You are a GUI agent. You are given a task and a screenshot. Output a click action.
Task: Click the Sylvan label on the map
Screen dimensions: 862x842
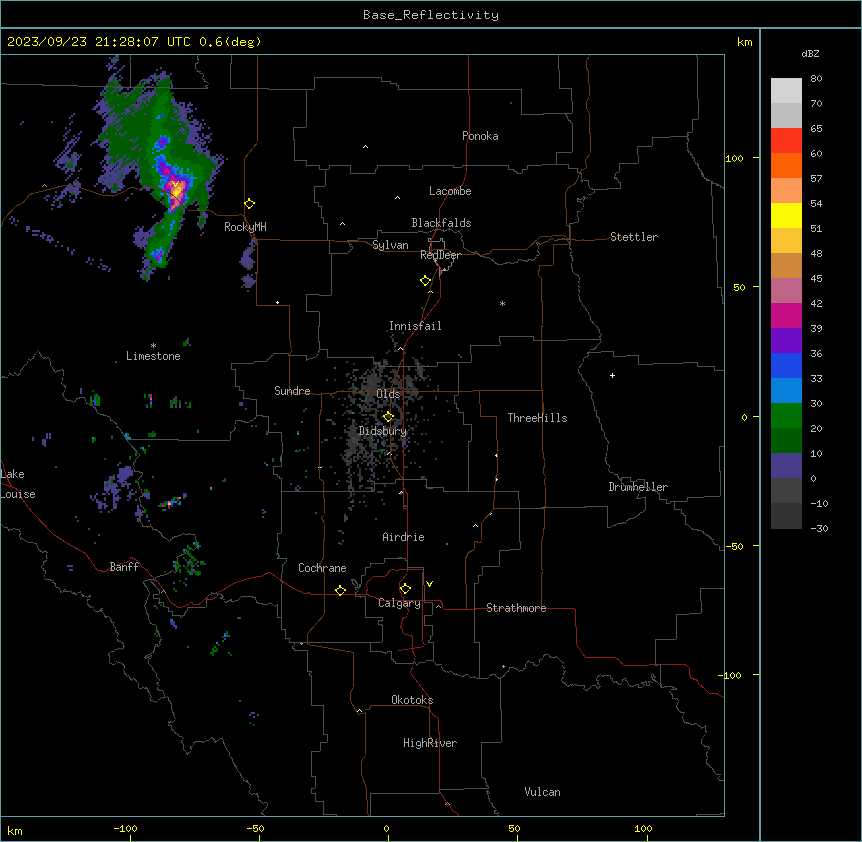[390, 245]
